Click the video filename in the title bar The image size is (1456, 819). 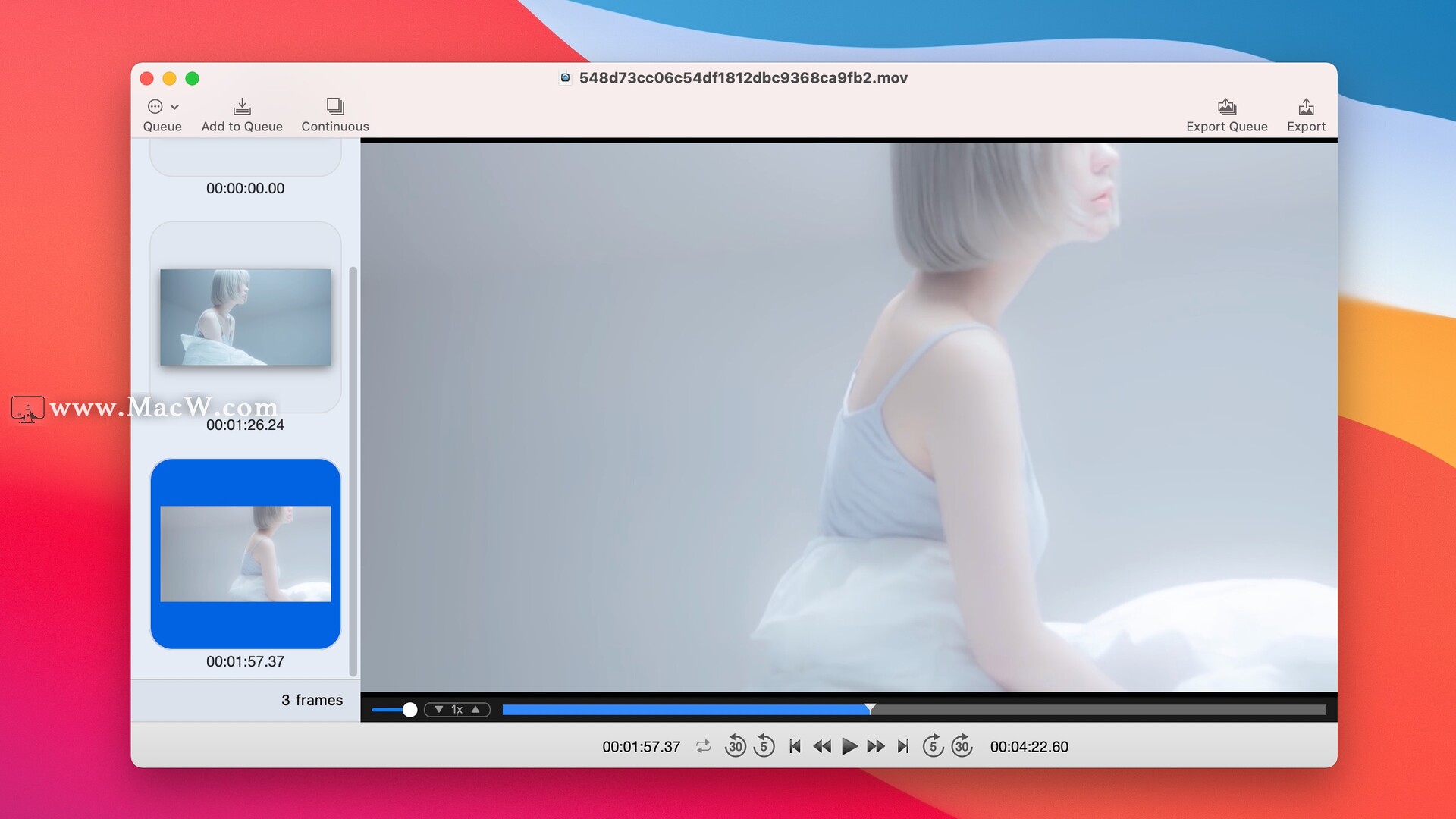pyautogui.click(x=743, y=77)
